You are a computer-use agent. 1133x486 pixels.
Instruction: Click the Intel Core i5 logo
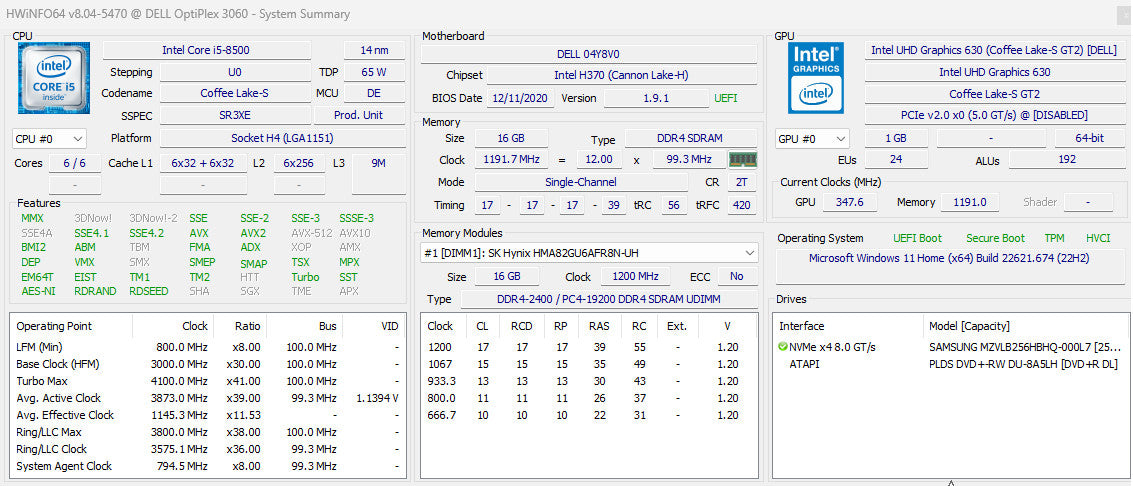tap(53, 78)
